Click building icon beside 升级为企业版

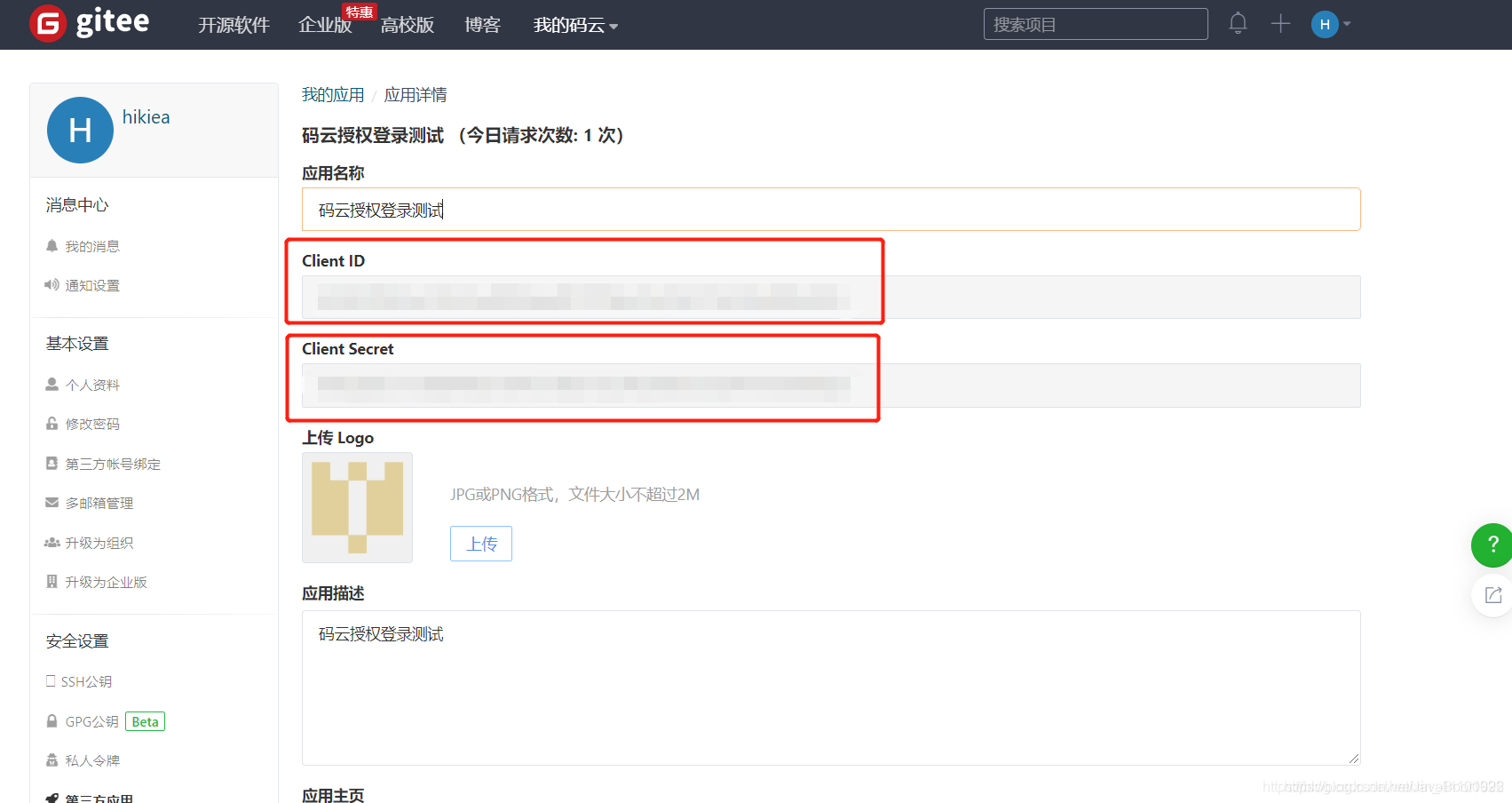(51, 582)
